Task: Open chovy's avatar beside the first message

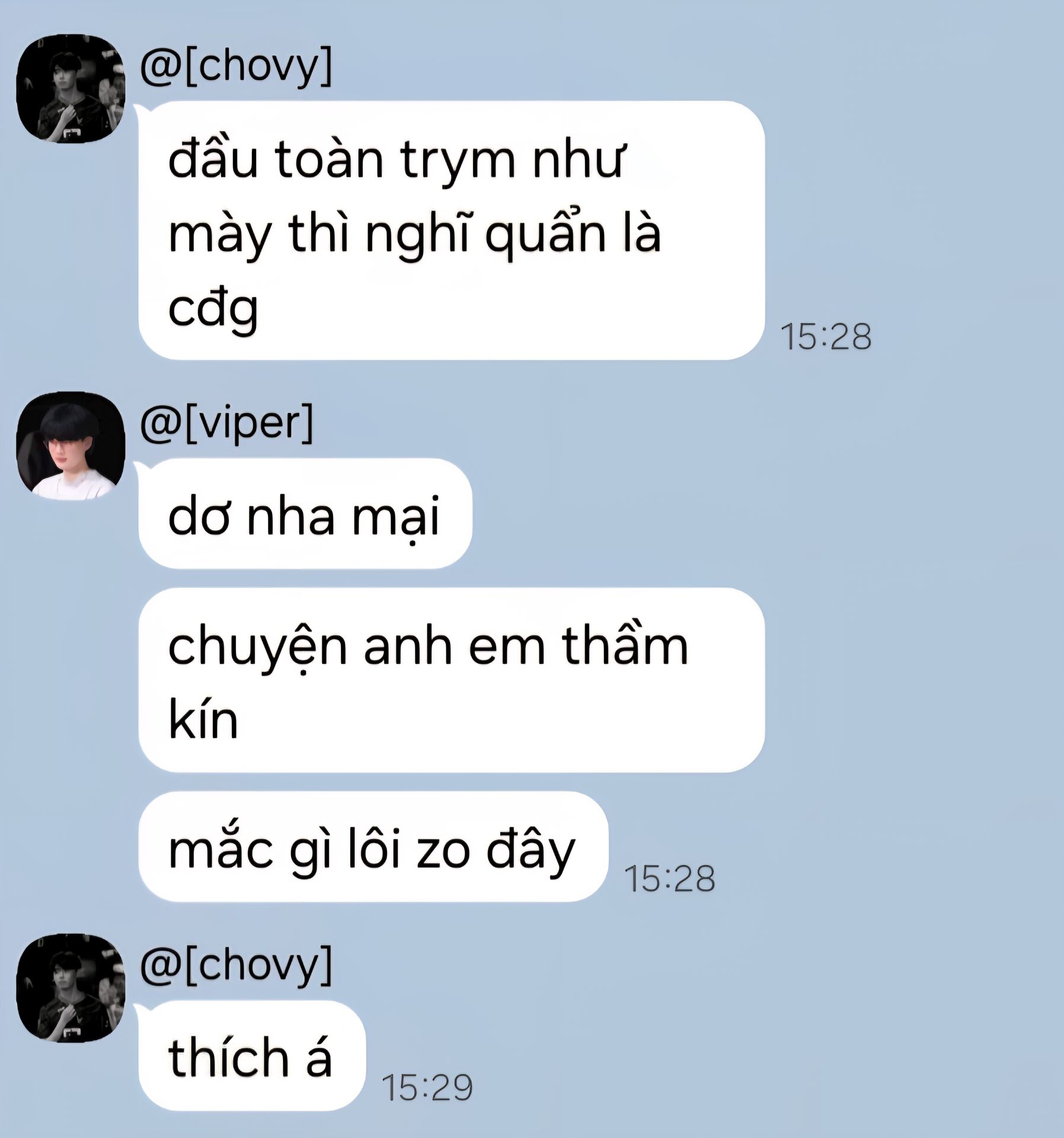Action: click(71, 88)
